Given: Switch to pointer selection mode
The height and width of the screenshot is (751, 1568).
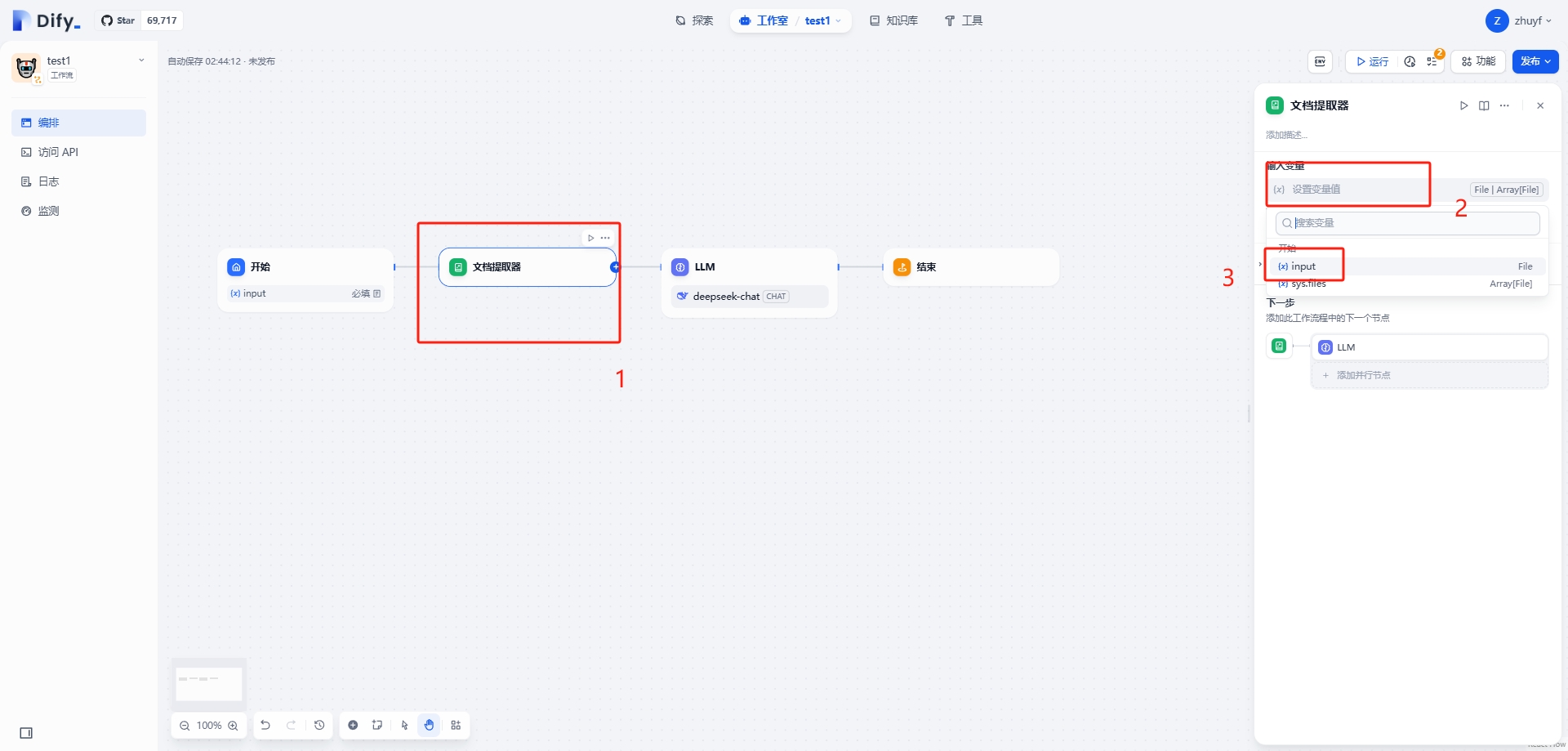Looking at the screenshot, I should 404,726.
